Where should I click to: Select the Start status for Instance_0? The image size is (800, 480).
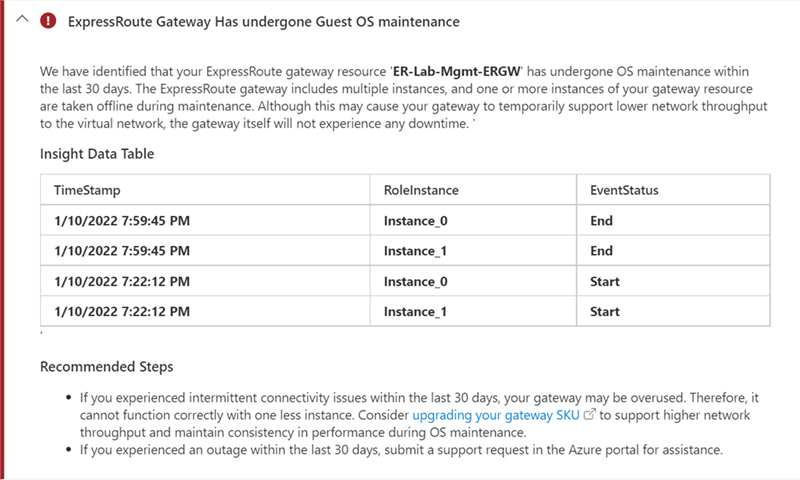(605, 282)
